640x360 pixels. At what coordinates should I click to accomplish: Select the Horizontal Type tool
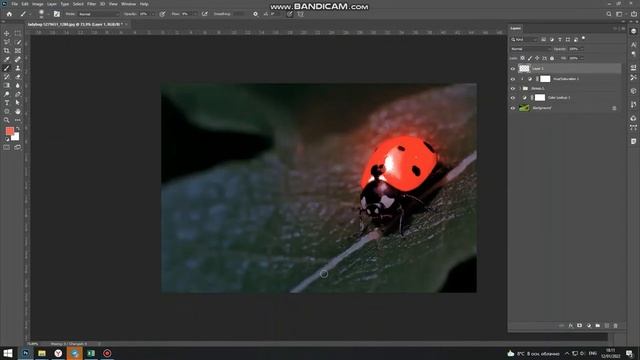click(x=7, y=102)
